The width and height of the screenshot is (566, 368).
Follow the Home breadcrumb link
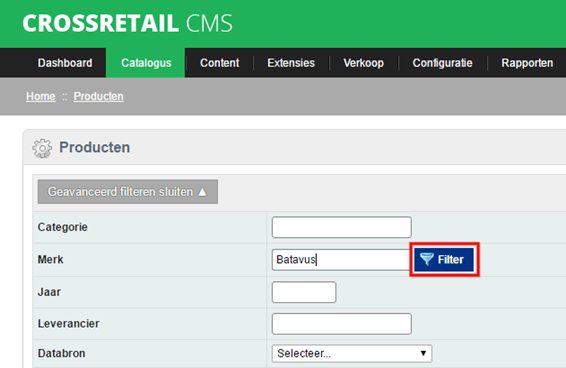[41, 96]
